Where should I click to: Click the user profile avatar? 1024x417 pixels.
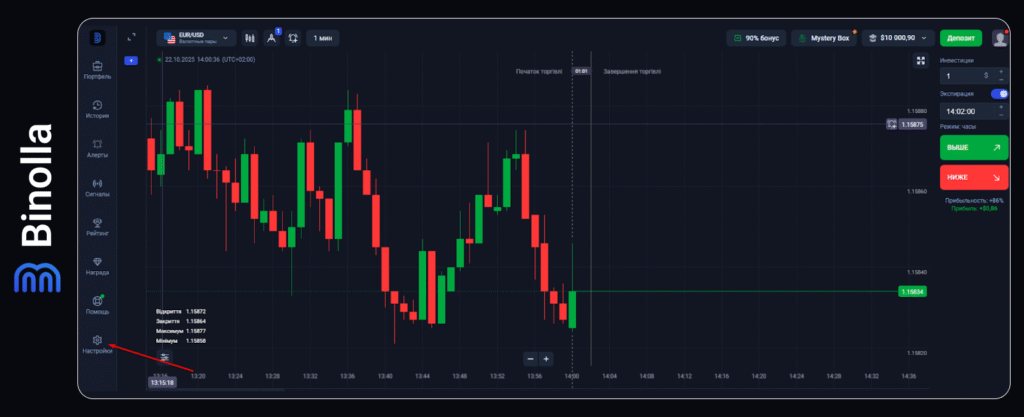pyautogui.click(x=1000, y=38)
